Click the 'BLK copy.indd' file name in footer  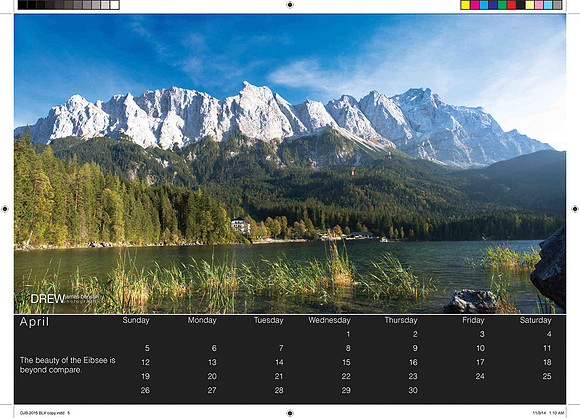(52, 413)
